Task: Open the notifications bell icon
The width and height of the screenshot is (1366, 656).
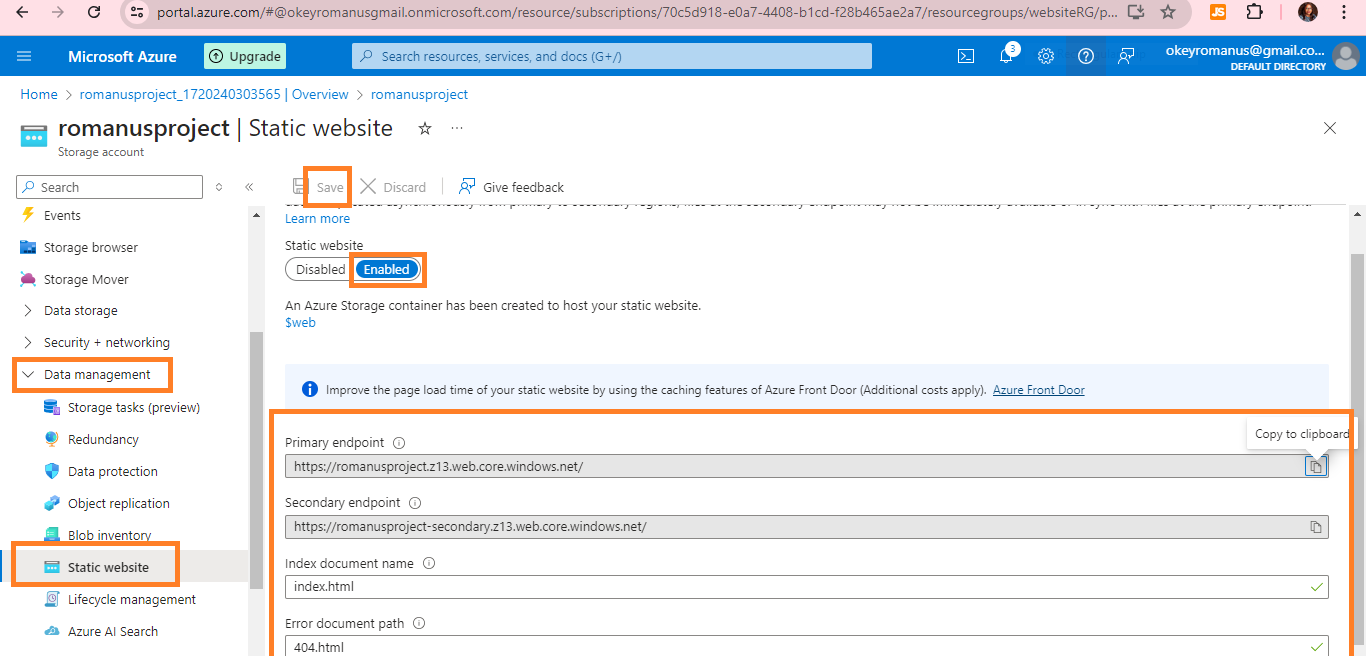Action: pos(1006,56)
